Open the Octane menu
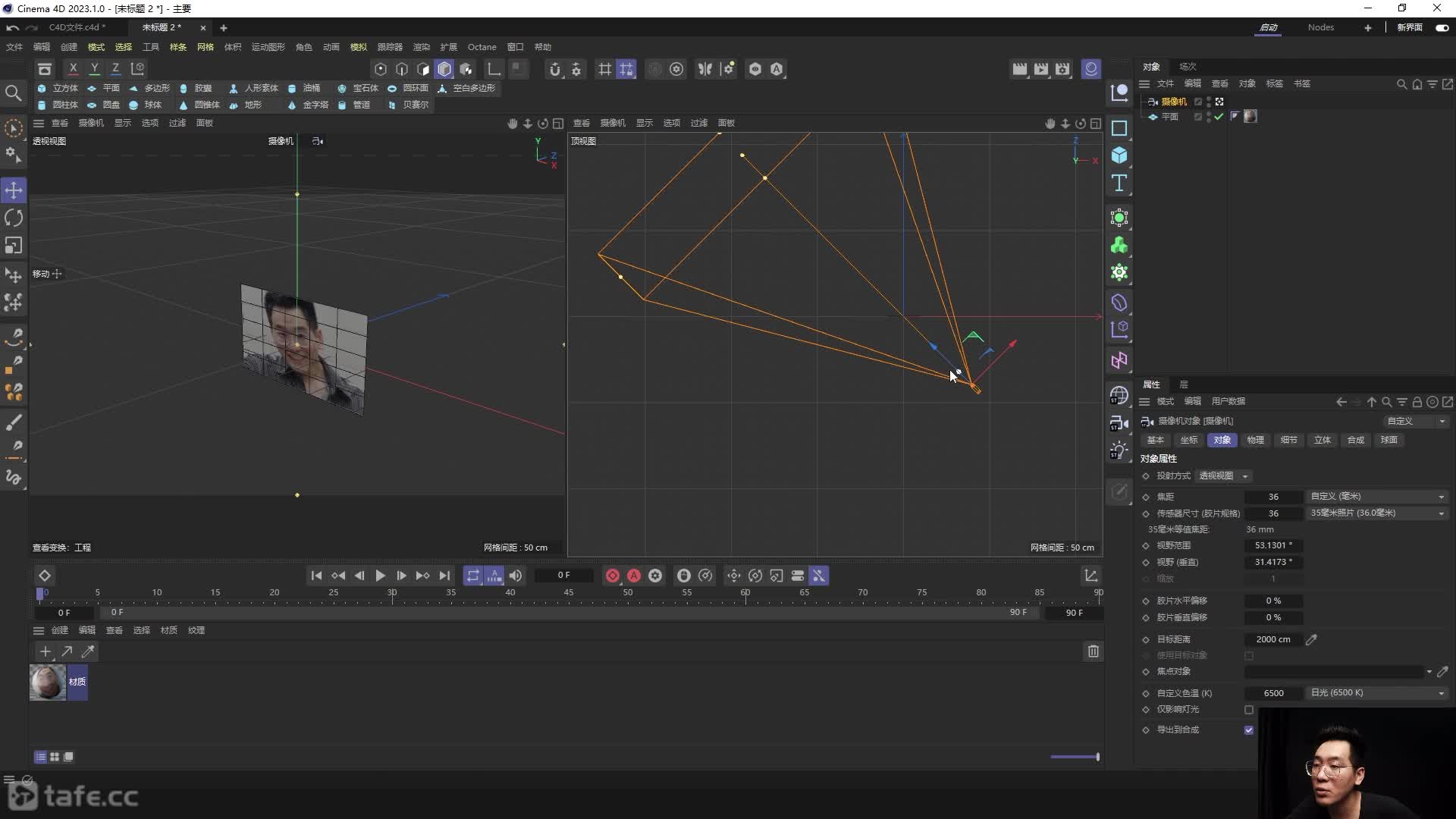1456x819 pixels. (x=482, y=47)
